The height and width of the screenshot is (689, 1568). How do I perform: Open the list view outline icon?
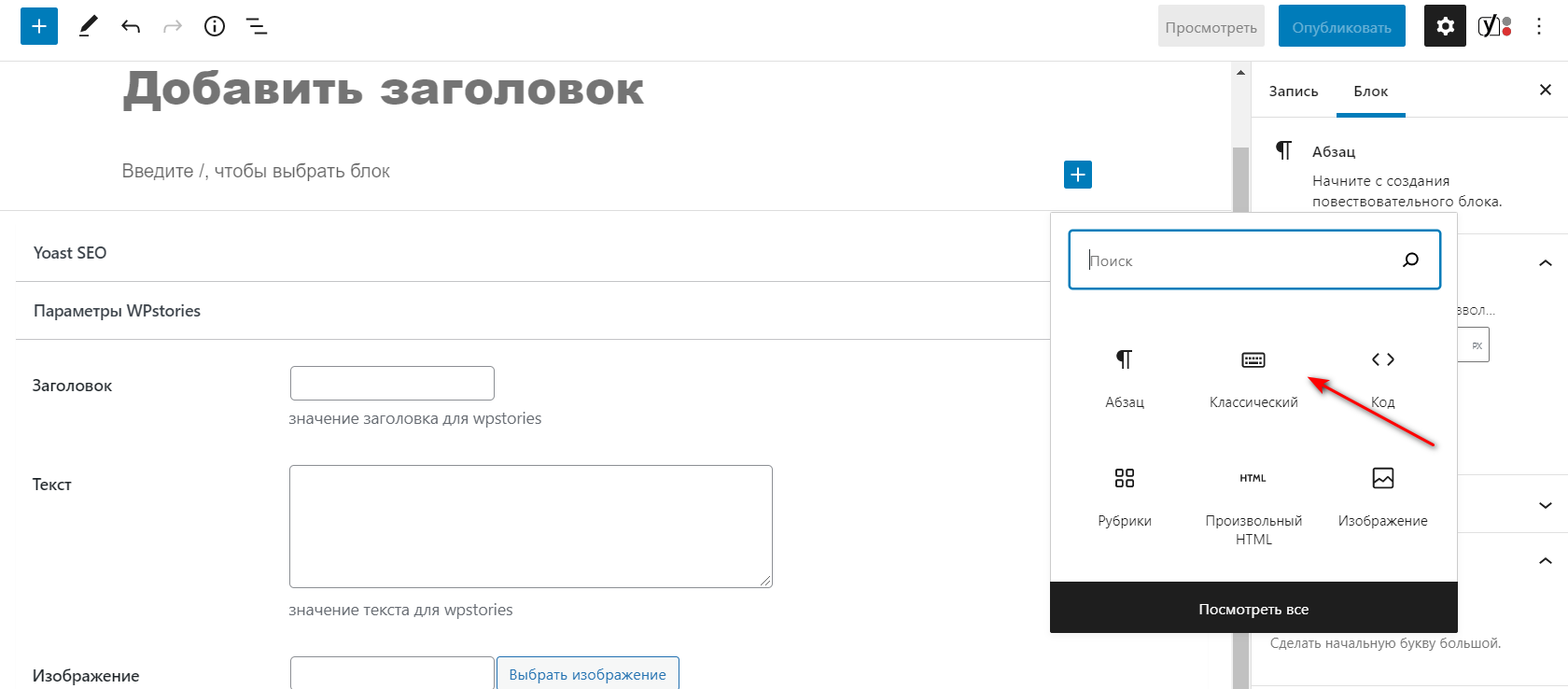[257, 26]
